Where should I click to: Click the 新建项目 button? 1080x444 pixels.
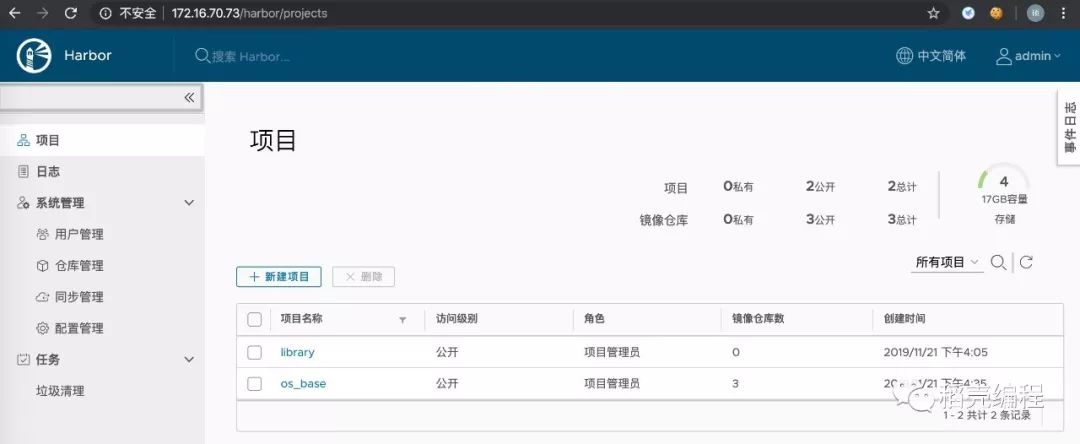279,277
